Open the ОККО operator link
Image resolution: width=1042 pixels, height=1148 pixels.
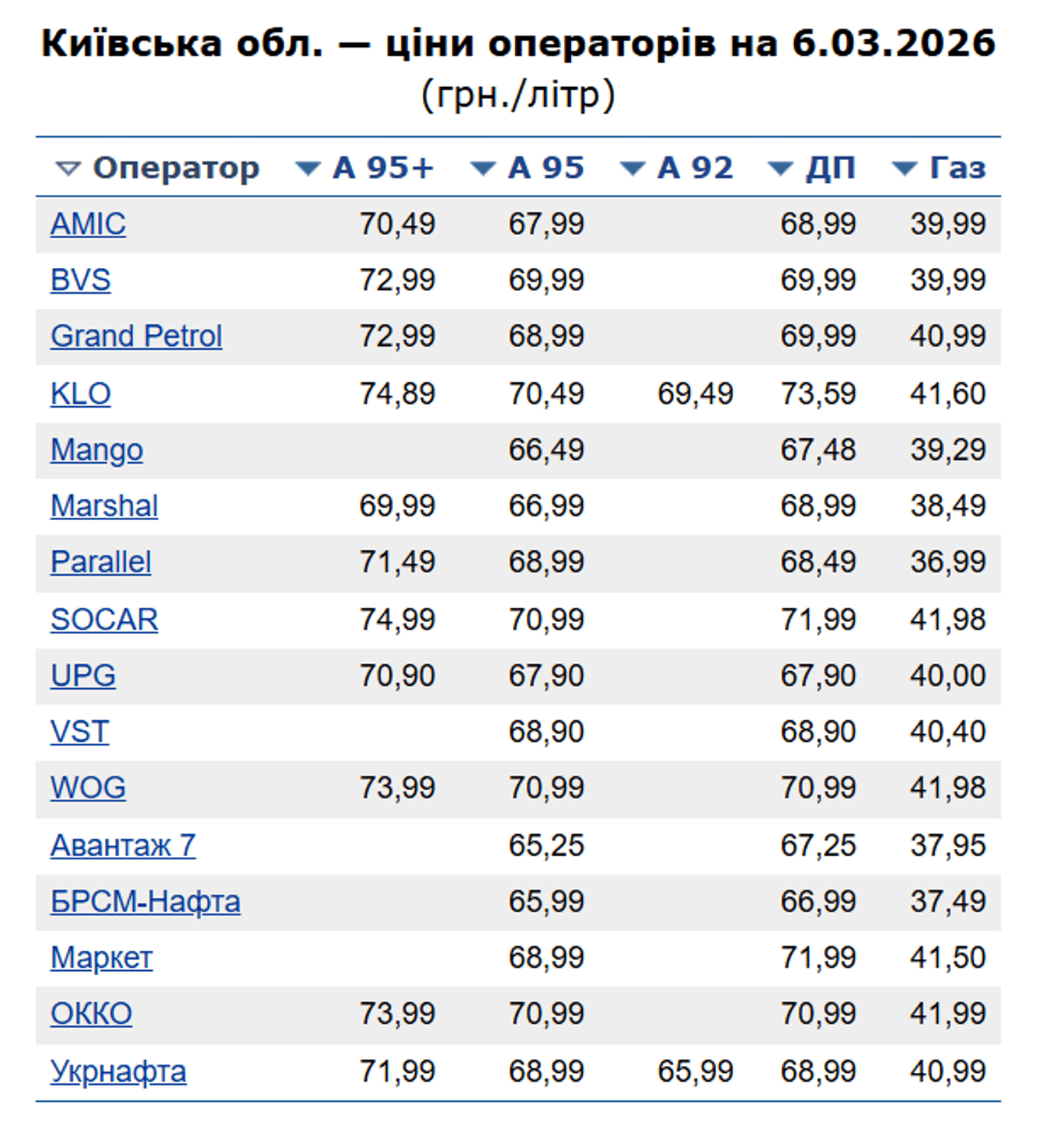[91, 1013]
